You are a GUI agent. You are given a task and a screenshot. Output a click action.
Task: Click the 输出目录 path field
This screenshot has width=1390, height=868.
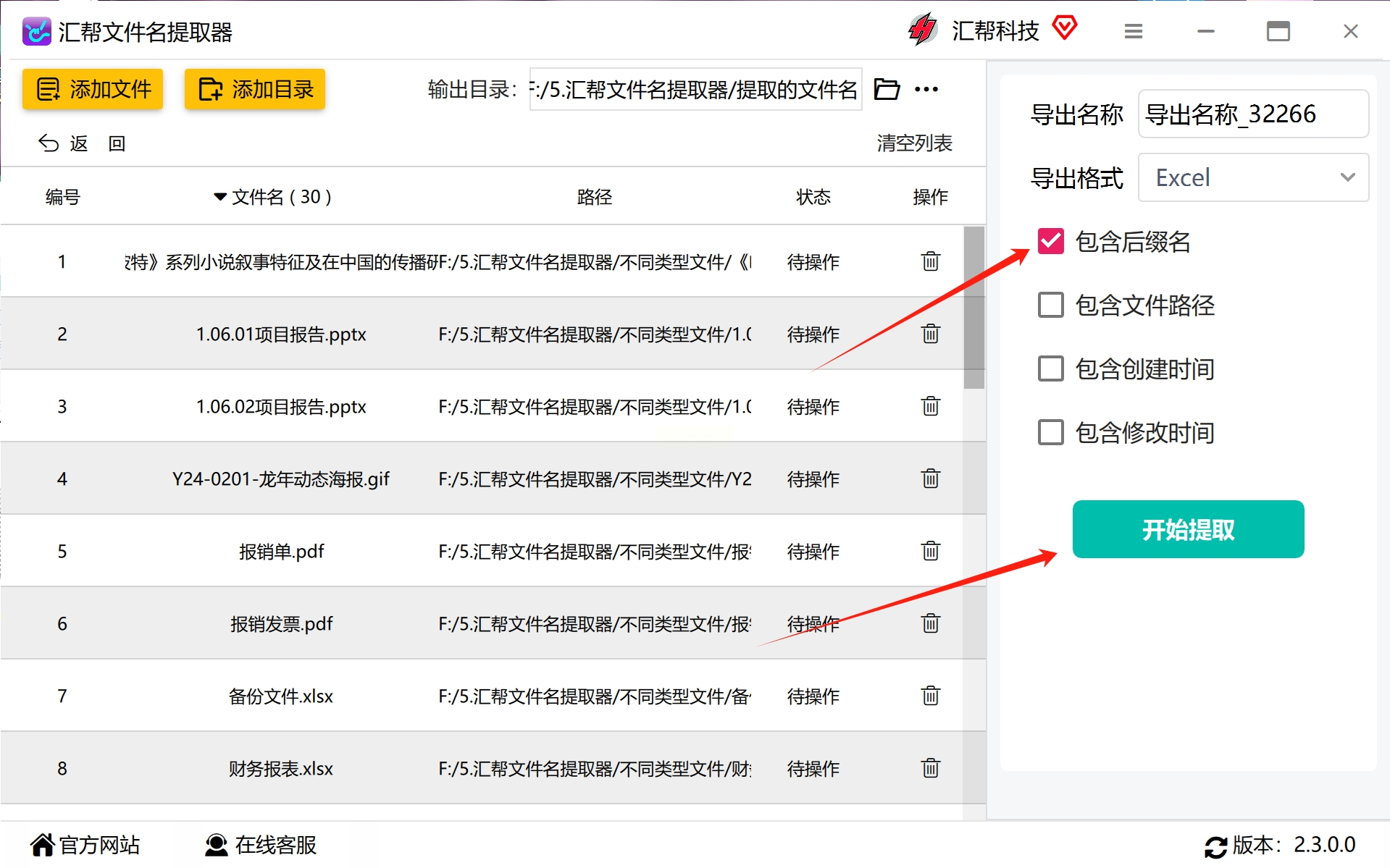tap(695, 89)
